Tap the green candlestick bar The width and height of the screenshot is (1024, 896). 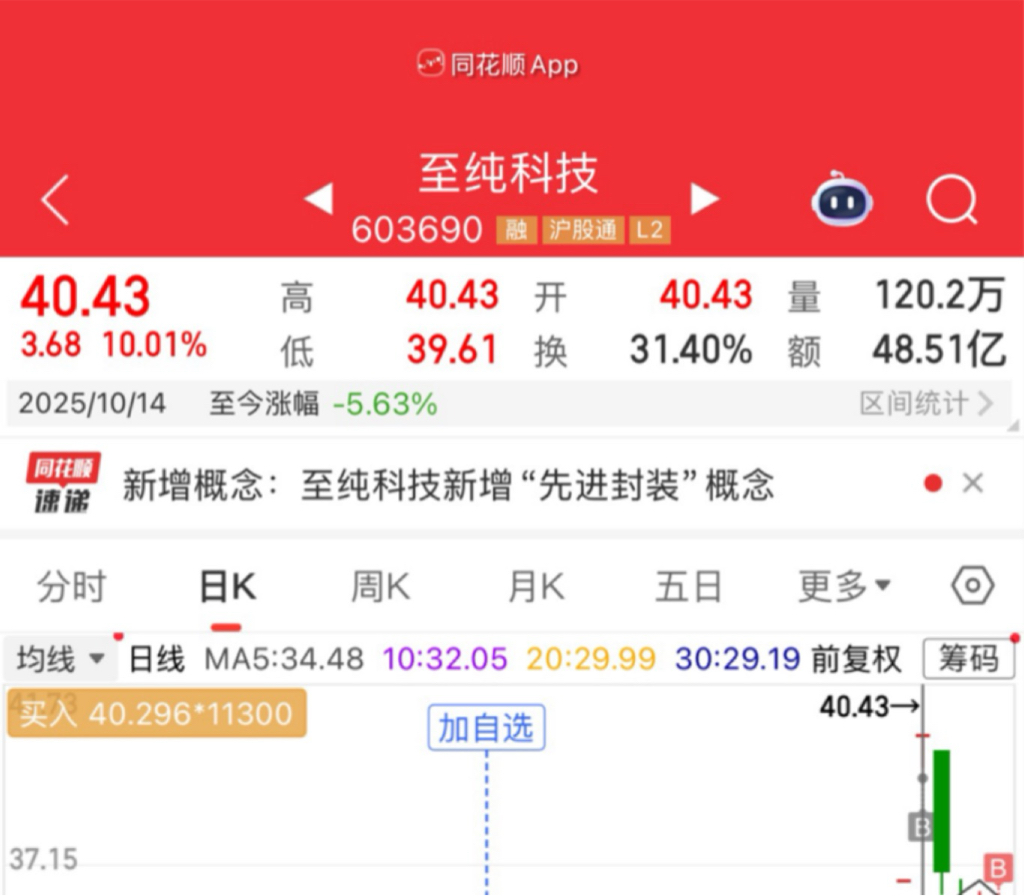tap(942, 810)
